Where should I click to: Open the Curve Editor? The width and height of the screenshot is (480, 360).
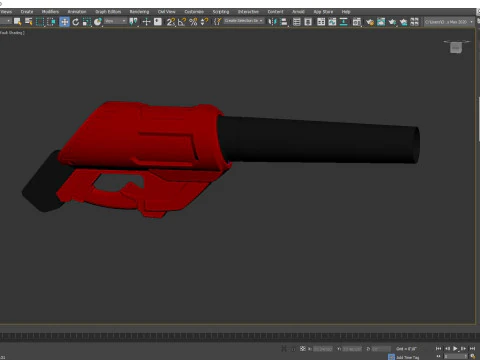pos(332,22)
